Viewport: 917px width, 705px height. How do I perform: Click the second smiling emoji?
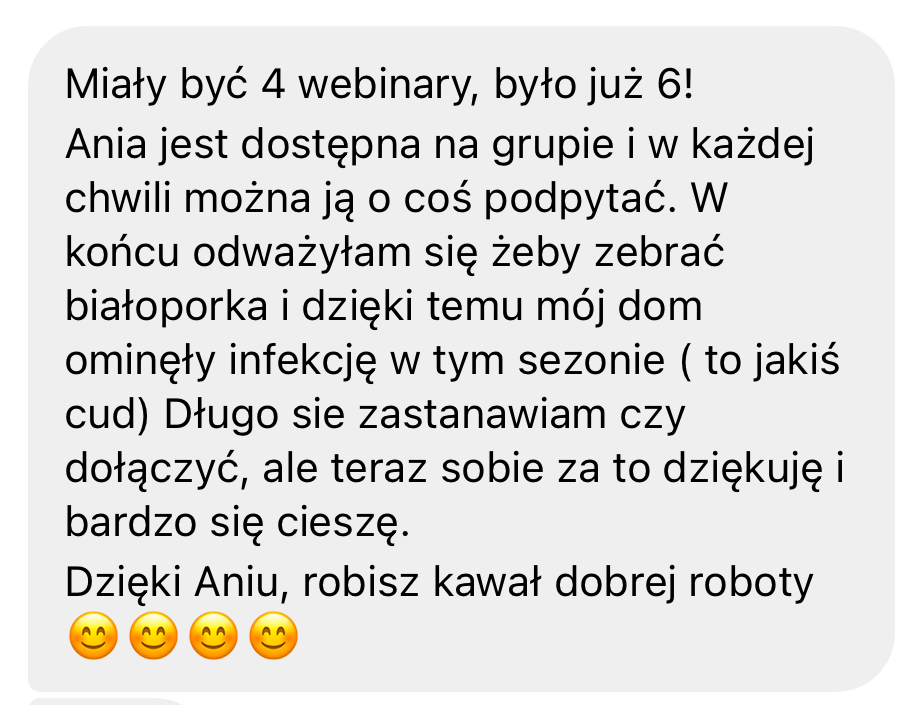tap(153, 635)
